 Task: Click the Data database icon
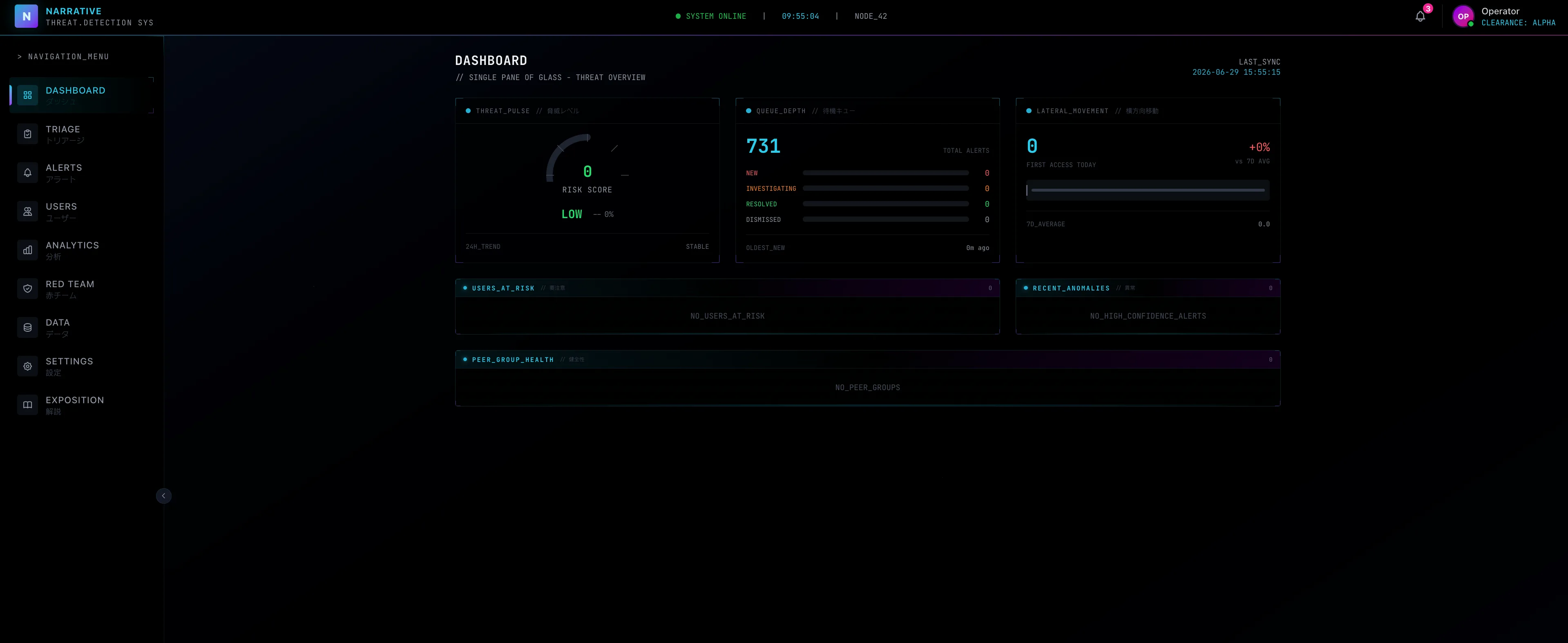(27, 328)
